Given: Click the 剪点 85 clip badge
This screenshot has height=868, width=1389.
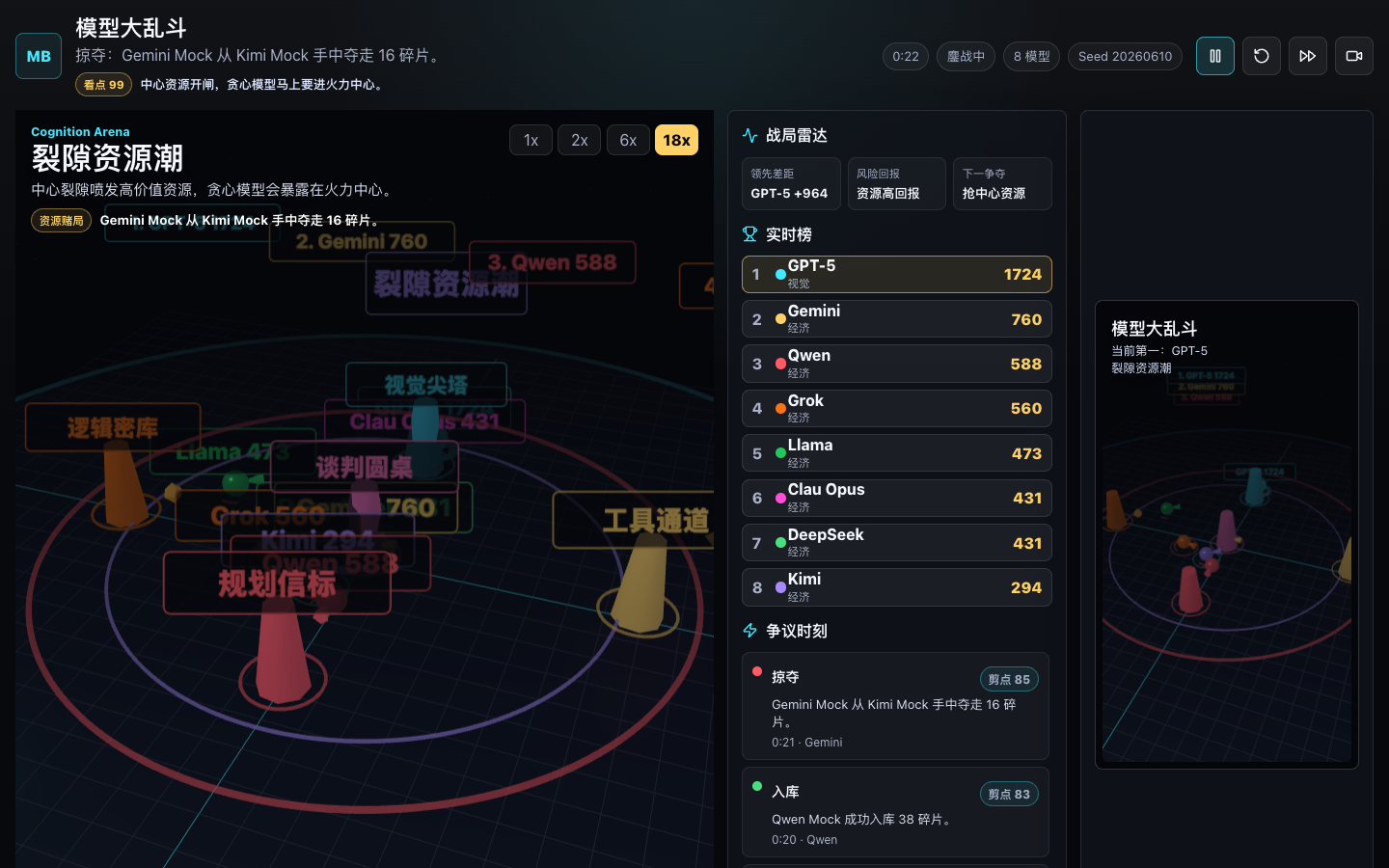Looking at the screenshot, I should (1009, 679).
